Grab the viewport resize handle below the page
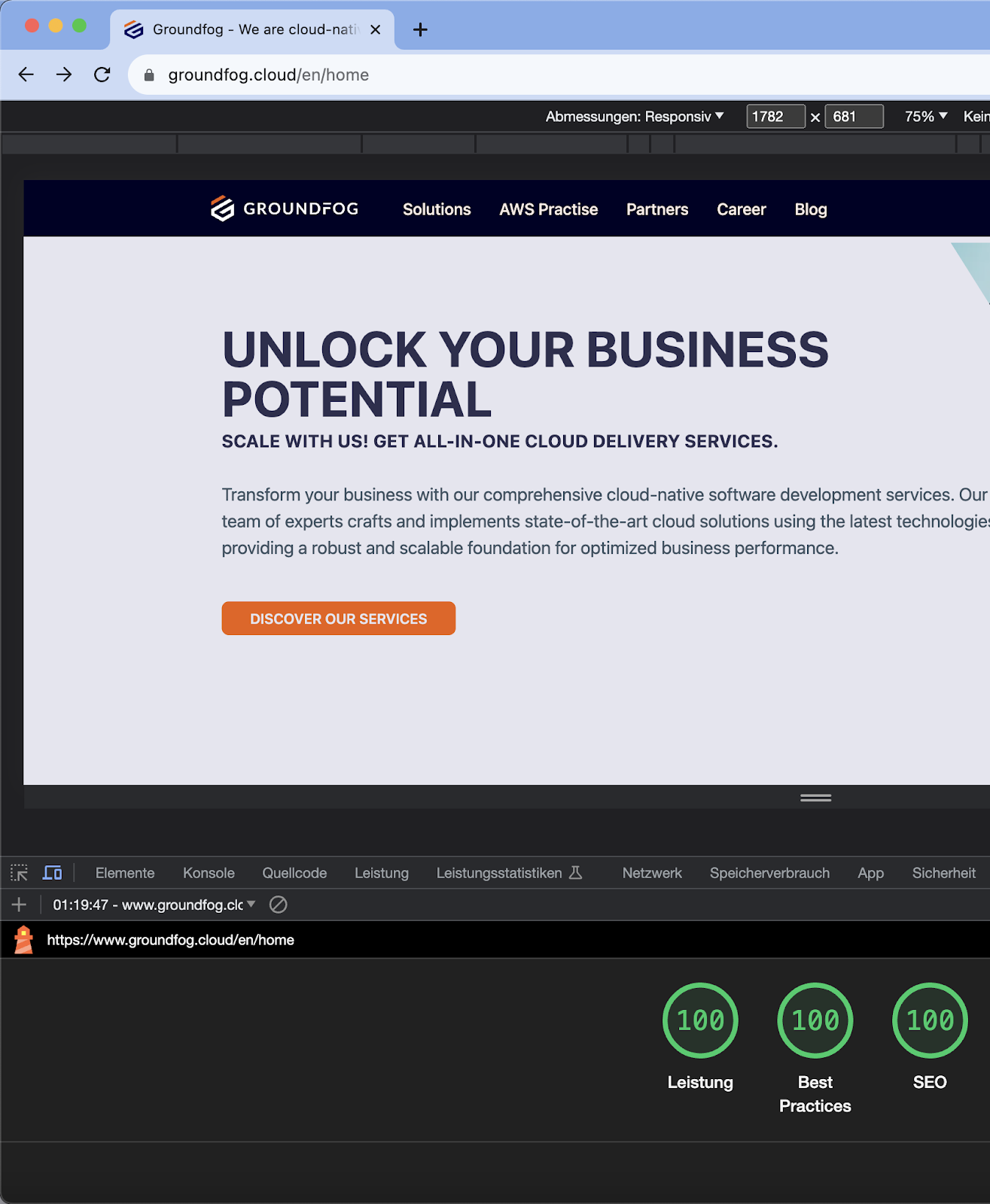This screenshot has height=1204, width=990. click(x=816, y=798)
